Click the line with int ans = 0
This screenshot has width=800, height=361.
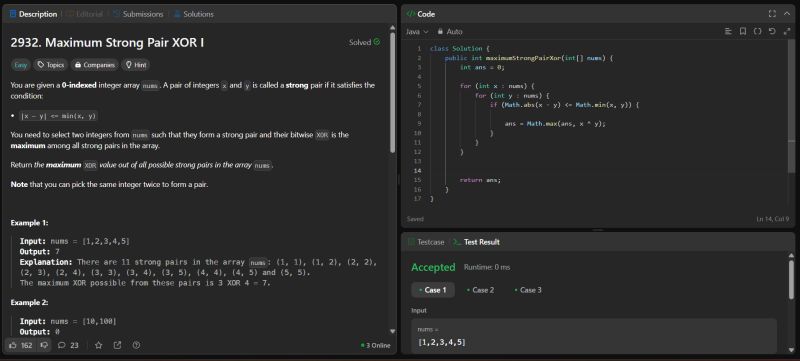coord(482,67)
